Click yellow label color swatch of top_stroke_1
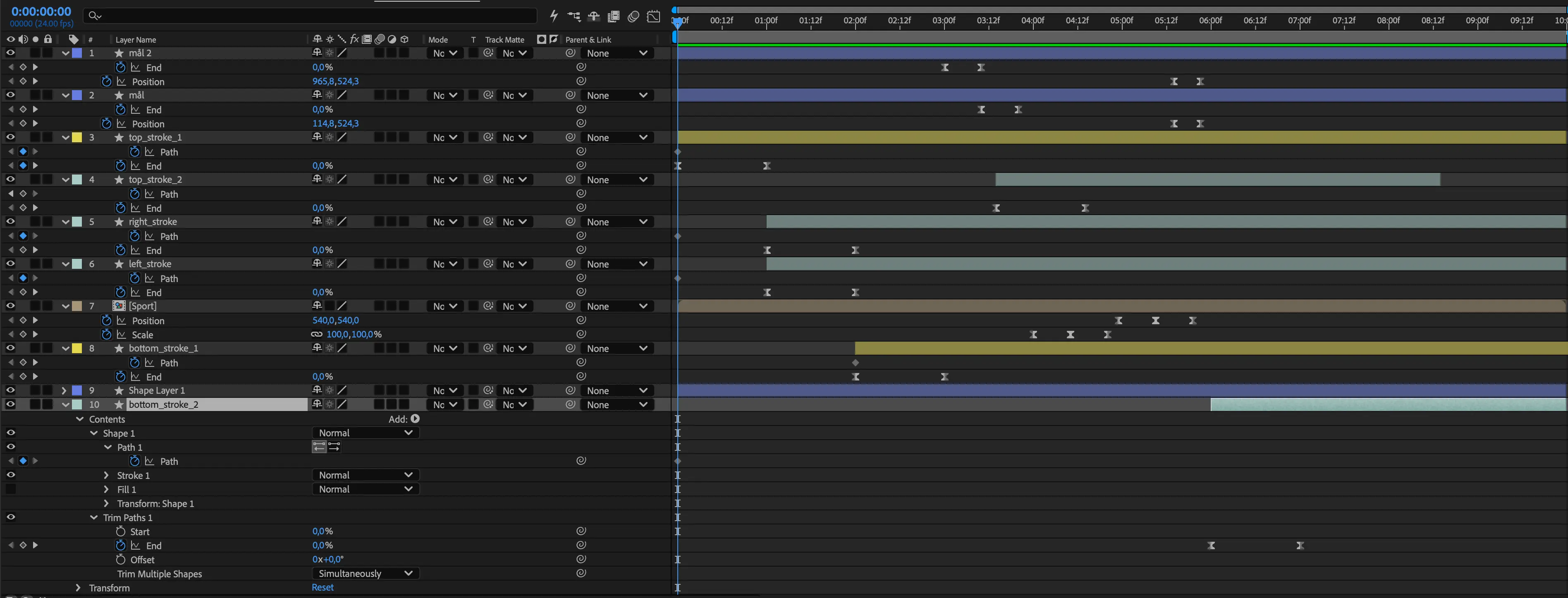This screenshot has width=1568, height=598. 77,138
